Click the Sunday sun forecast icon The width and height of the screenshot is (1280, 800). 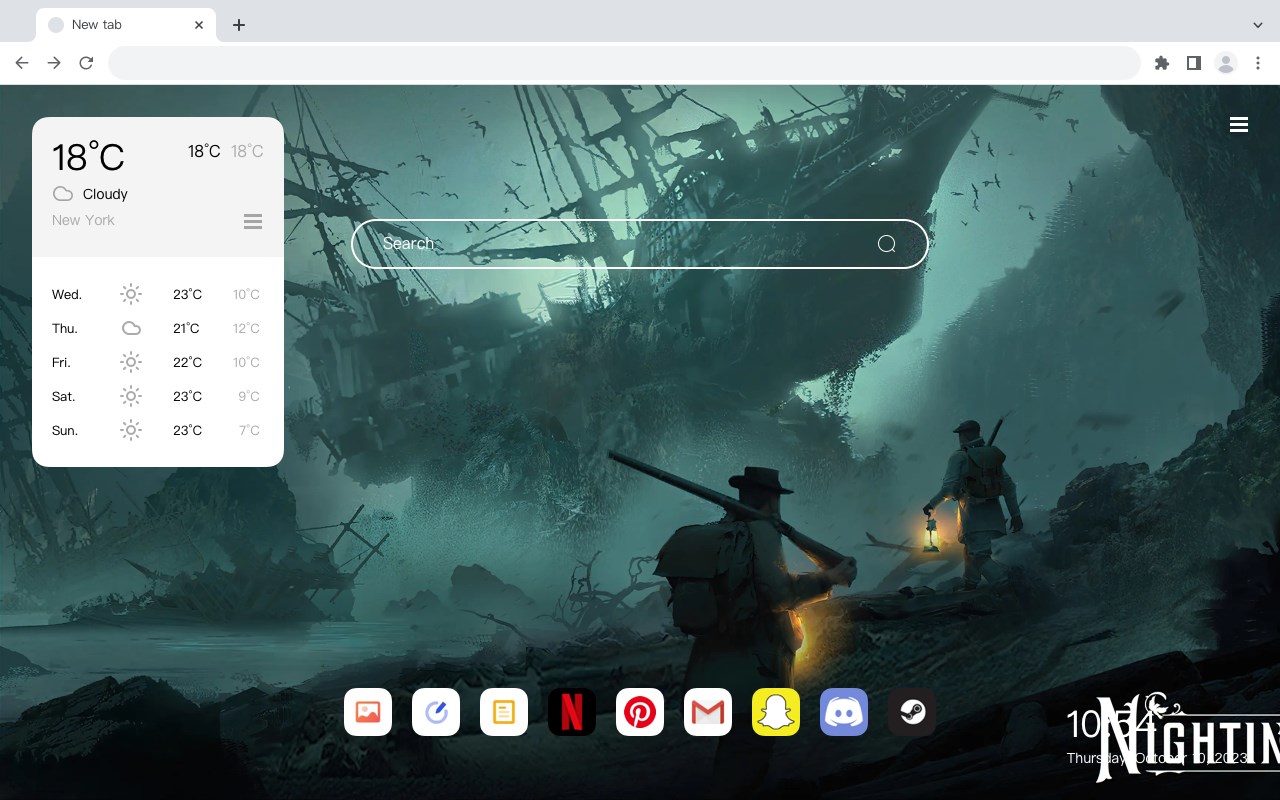tap(131, 430)
